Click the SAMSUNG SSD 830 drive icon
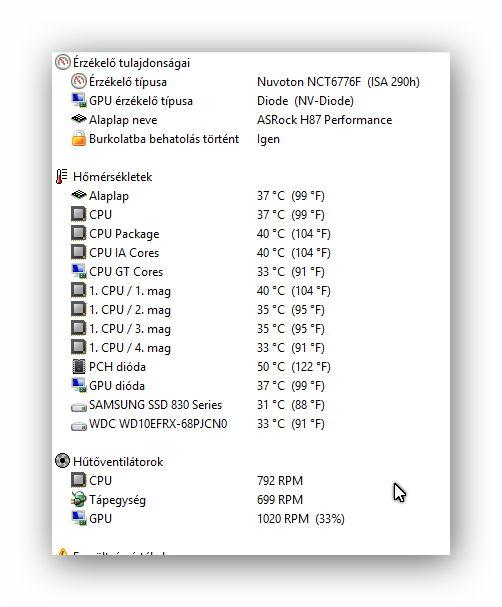The image size is (502, 607). 79,407
